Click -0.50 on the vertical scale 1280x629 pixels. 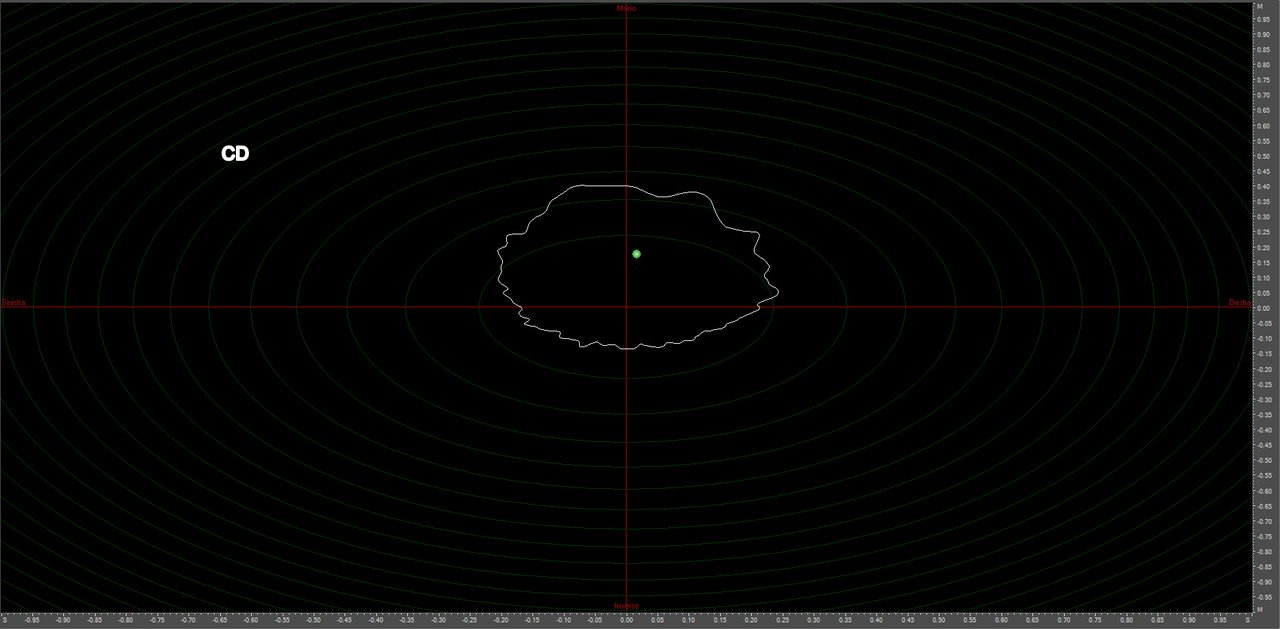point(1265,460)
